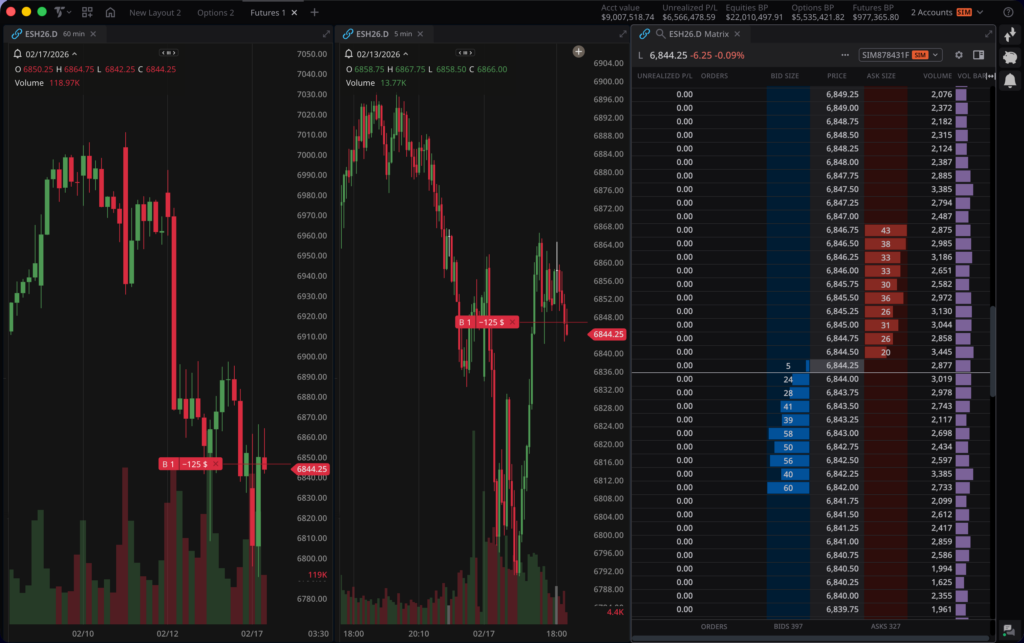Screen dimensions: 1024x643
Task: Open positions via the piggy bank sidebar icon
Action: [1010, 58]
